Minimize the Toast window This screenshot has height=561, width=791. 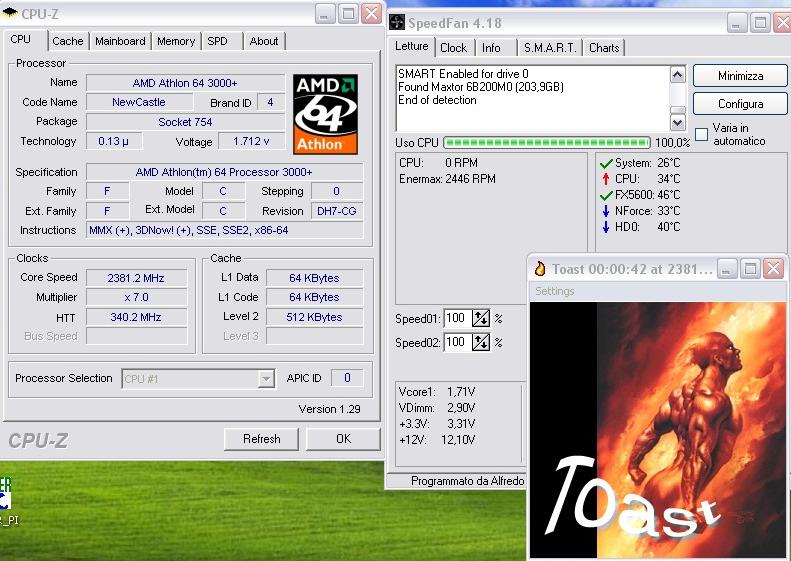click(727, 269)
